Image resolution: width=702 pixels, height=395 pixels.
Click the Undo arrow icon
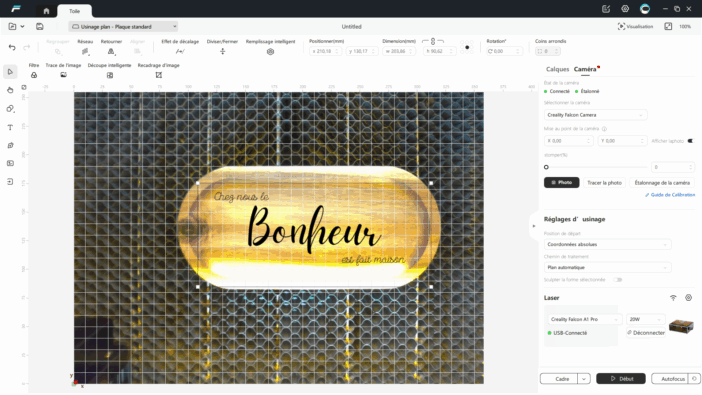(12, 47)
